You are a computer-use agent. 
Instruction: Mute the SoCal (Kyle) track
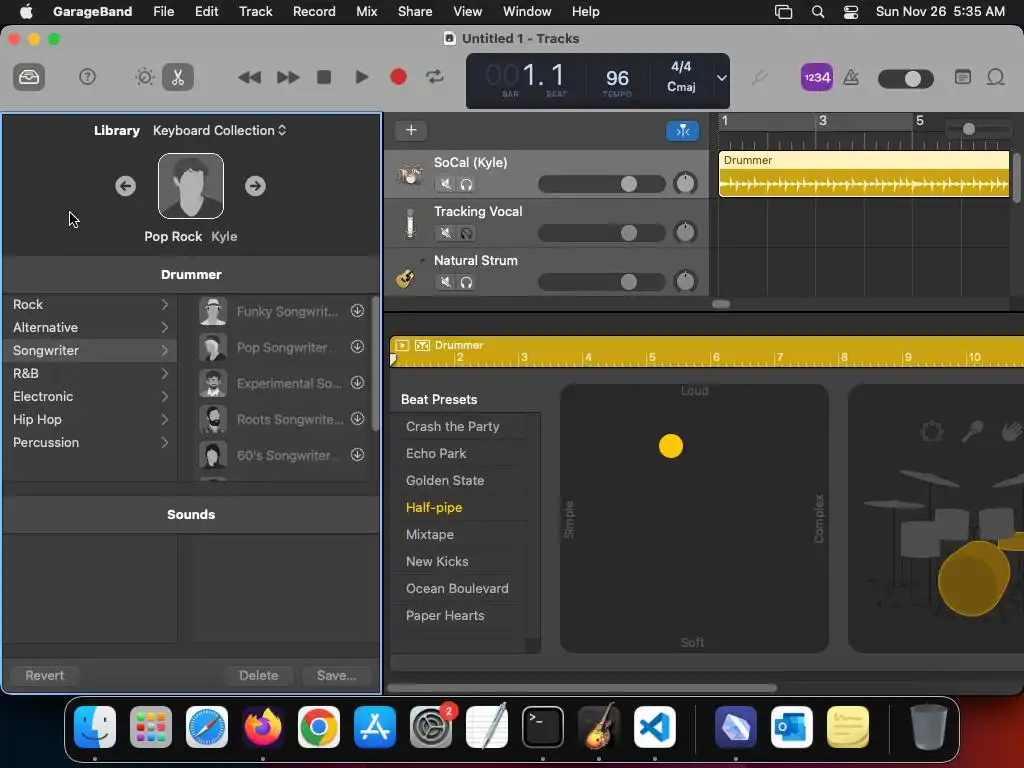click(x=445, y=184)
